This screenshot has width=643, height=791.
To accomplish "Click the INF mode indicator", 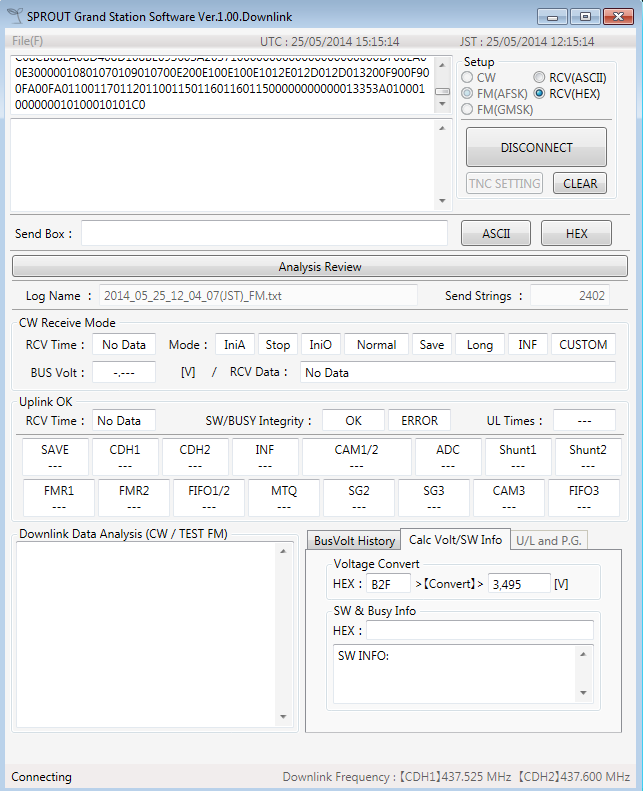I will [528, 345].
